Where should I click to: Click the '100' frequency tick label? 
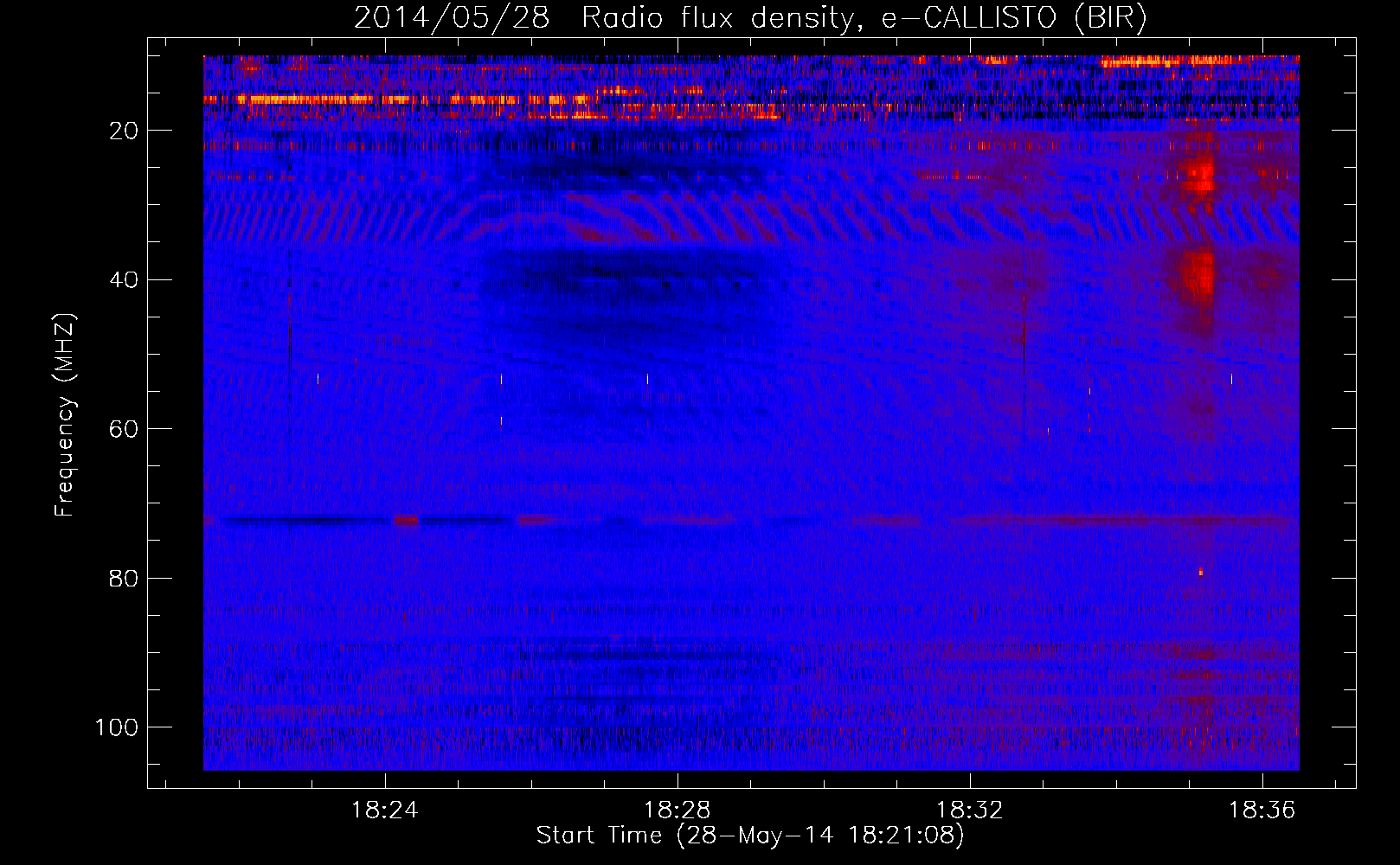[x=117, y=727]
